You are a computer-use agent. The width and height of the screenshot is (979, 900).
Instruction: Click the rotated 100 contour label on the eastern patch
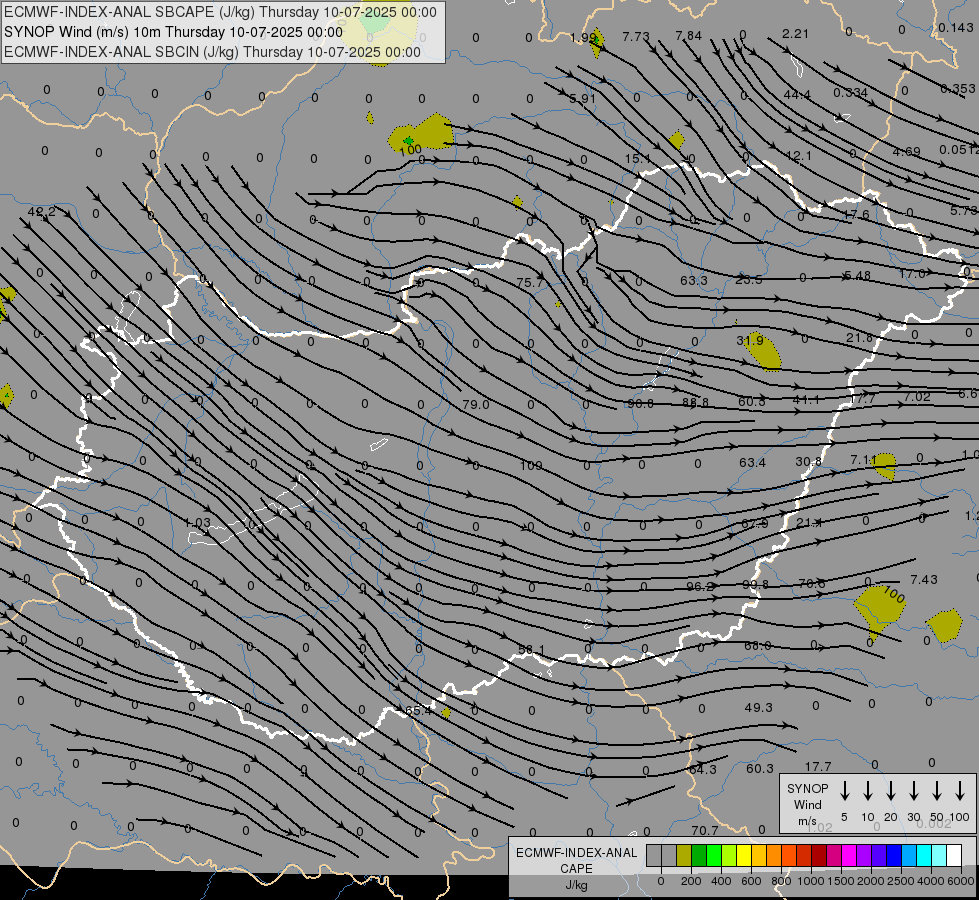894,594
